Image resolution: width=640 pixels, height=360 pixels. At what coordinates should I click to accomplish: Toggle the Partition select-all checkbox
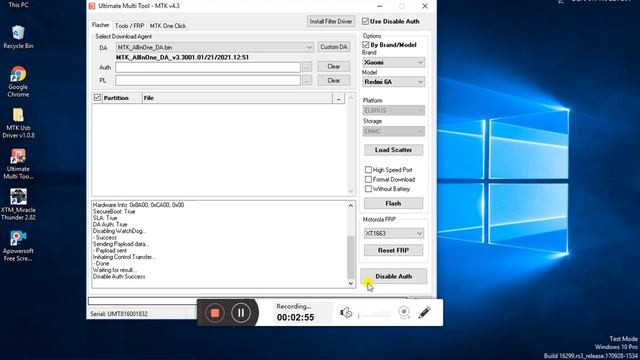97,98
